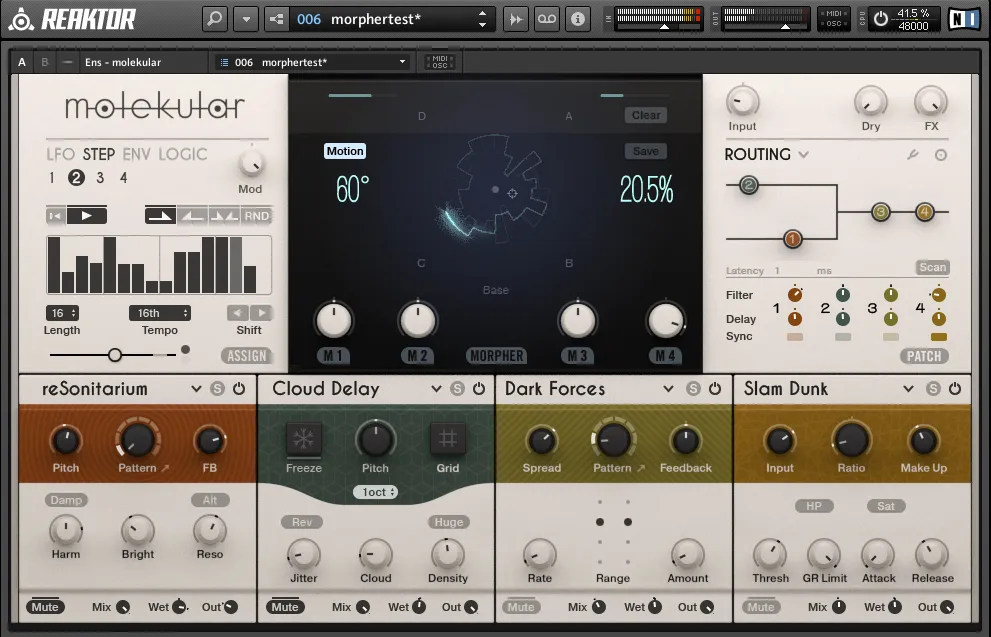Toggle the audio engine power button
Viewport: 991px width, 637px height.
pyautogui.click(x=880, y=19)
